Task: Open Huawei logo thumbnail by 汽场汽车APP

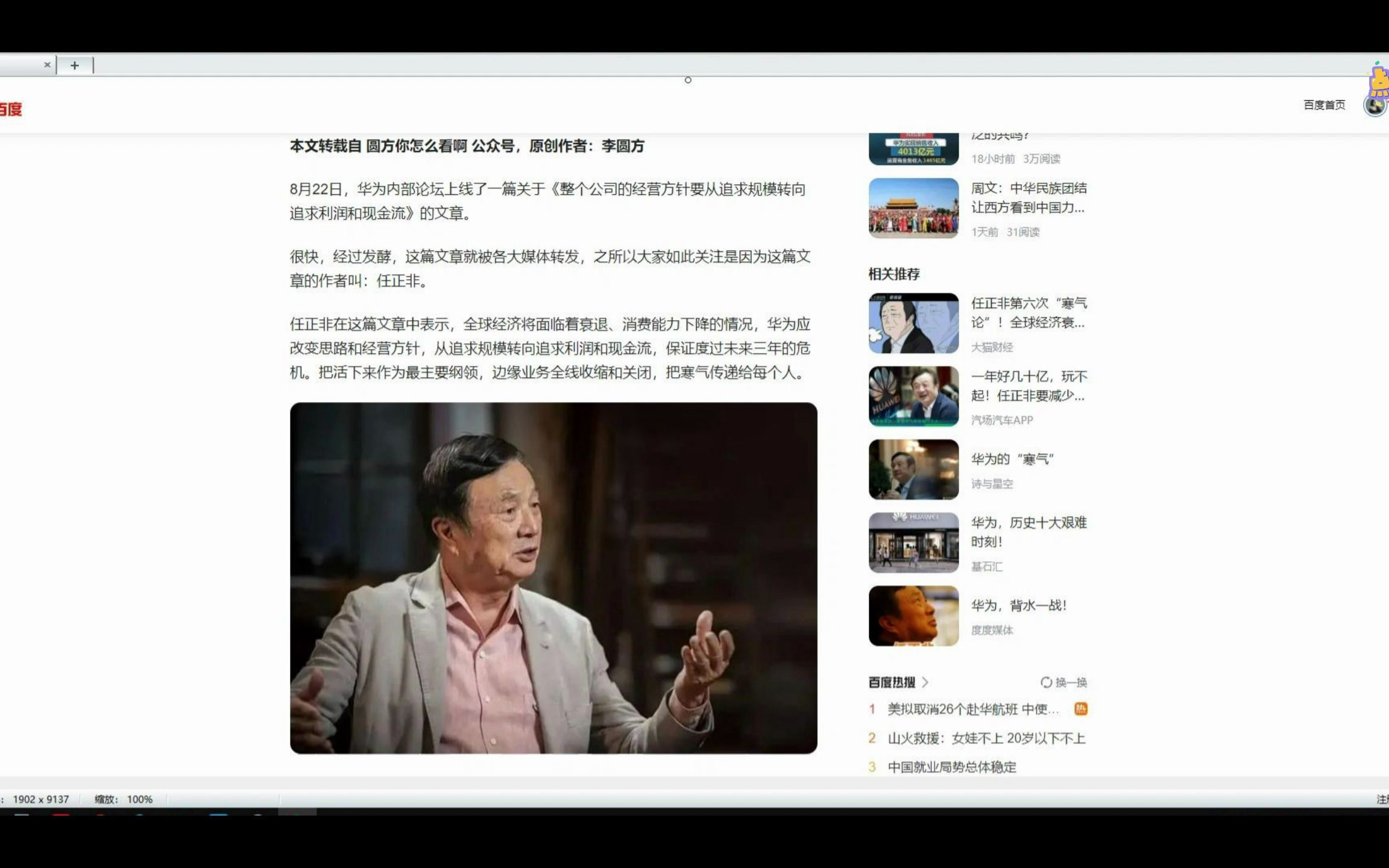Action: [x=913, y=396]
